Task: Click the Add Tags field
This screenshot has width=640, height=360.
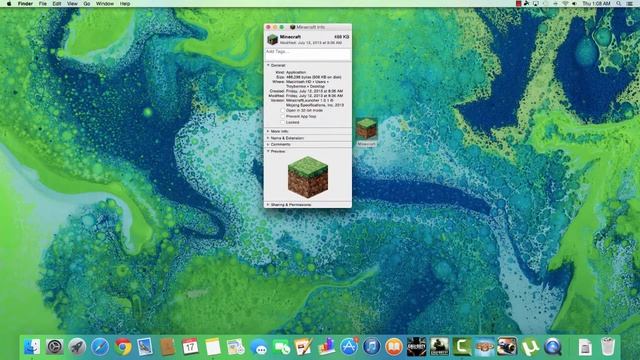Action: (308, 54)
